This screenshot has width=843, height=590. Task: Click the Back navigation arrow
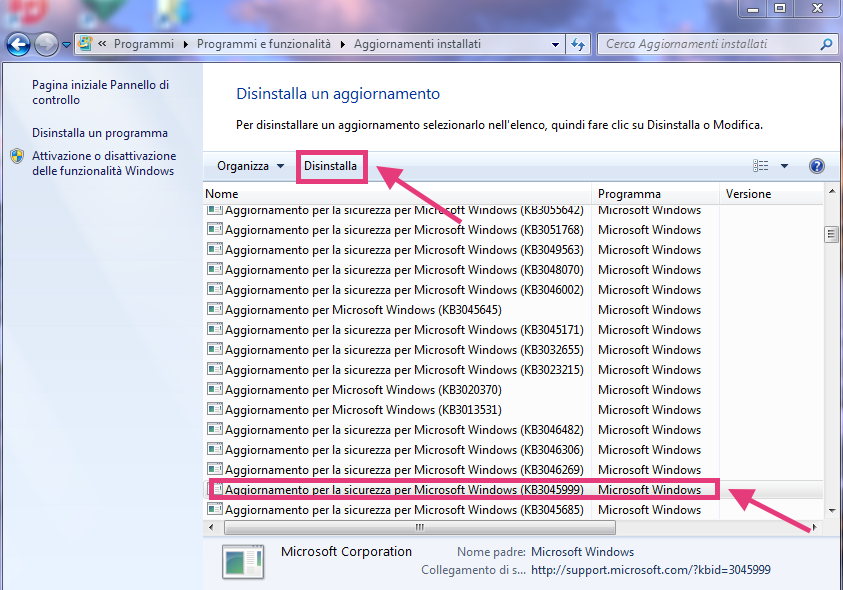[x=18, y=44]
